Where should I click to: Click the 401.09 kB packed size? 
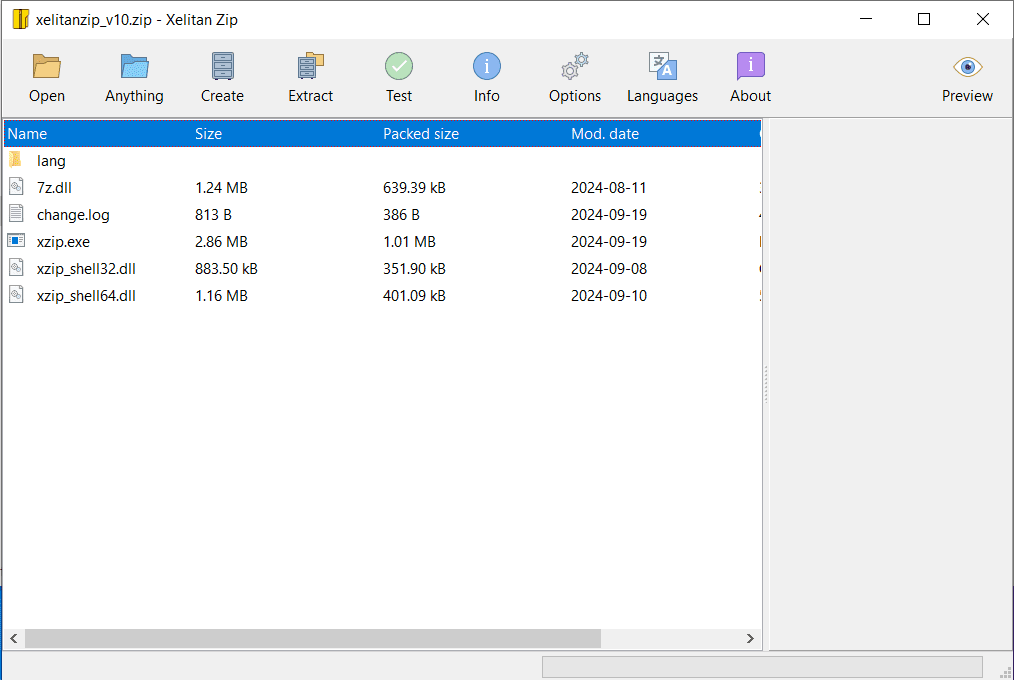414,296
